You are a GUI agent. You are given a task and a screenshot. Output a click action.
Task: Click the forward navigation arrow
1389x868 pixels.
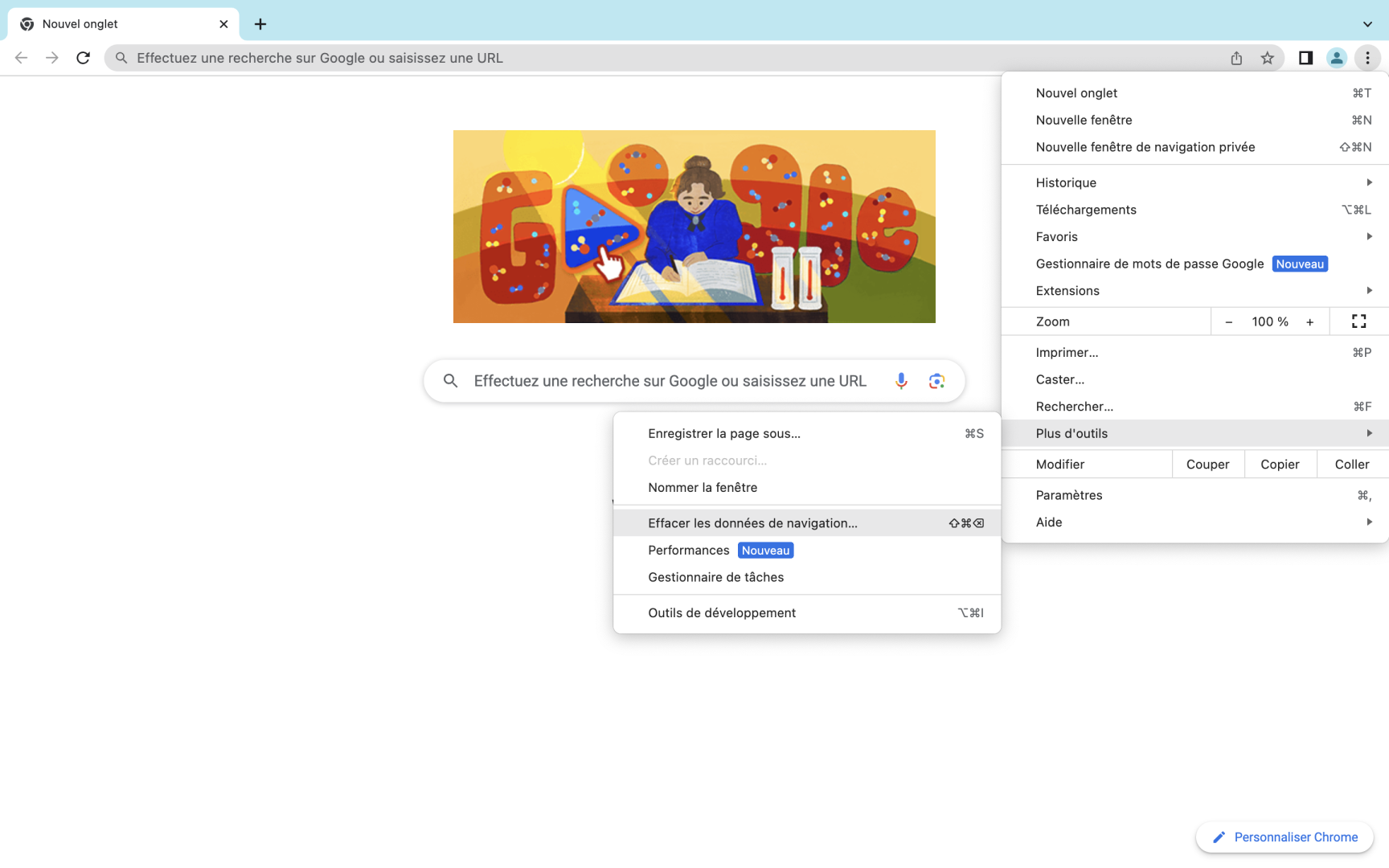tap(51, 57)
